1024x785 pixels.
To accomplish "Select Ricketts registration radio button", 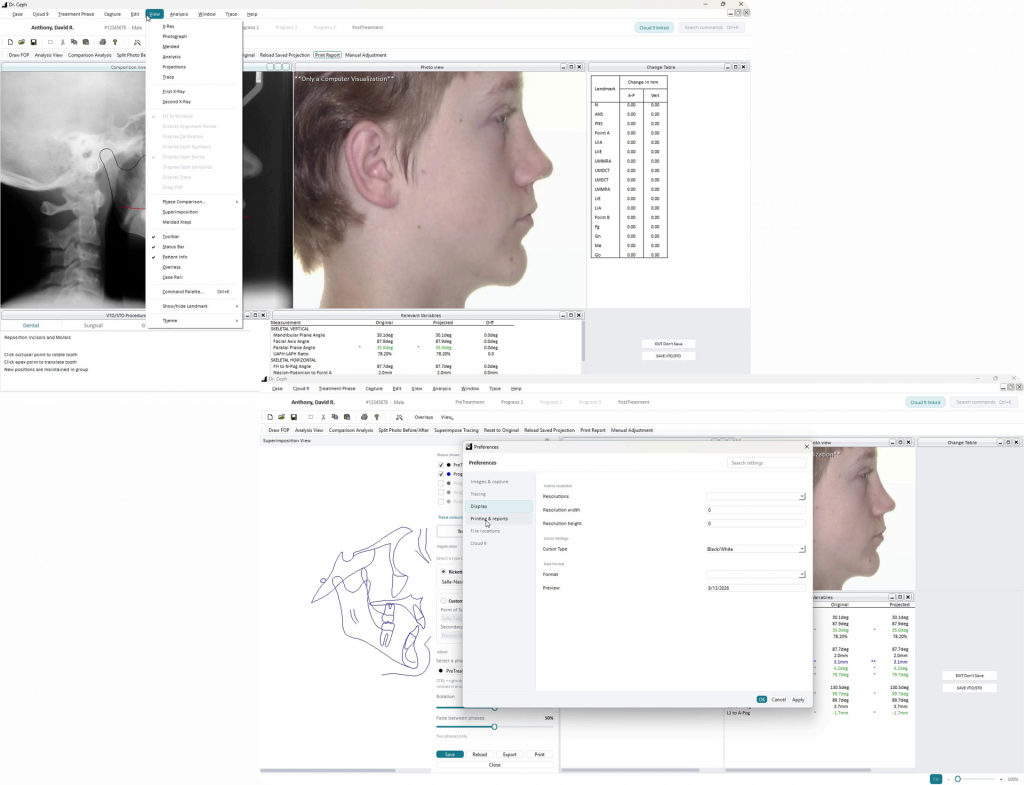I will (x=443, y=571).
